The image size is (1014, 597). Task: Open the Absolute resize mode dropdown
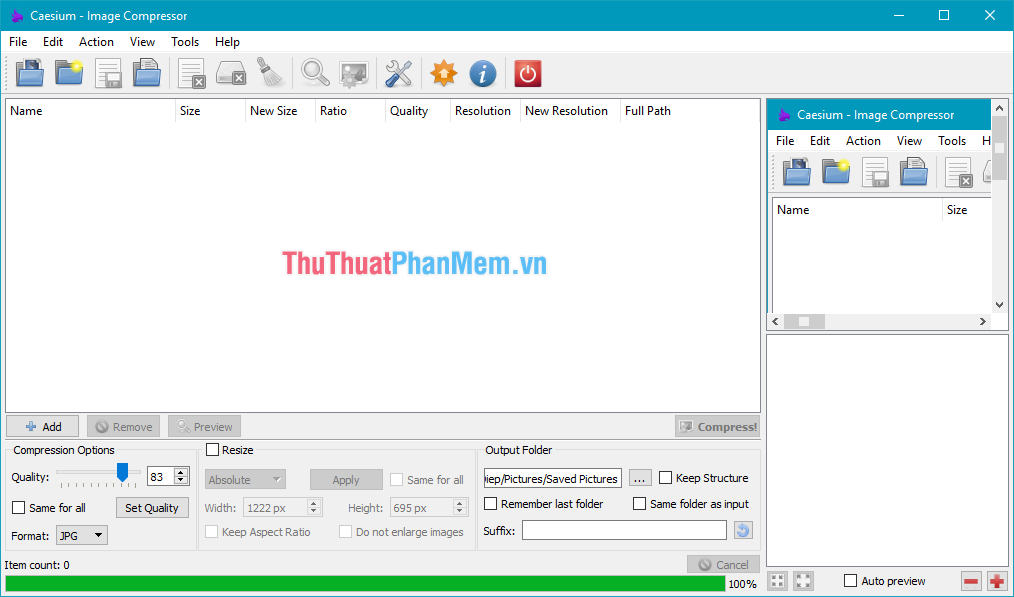244,479
